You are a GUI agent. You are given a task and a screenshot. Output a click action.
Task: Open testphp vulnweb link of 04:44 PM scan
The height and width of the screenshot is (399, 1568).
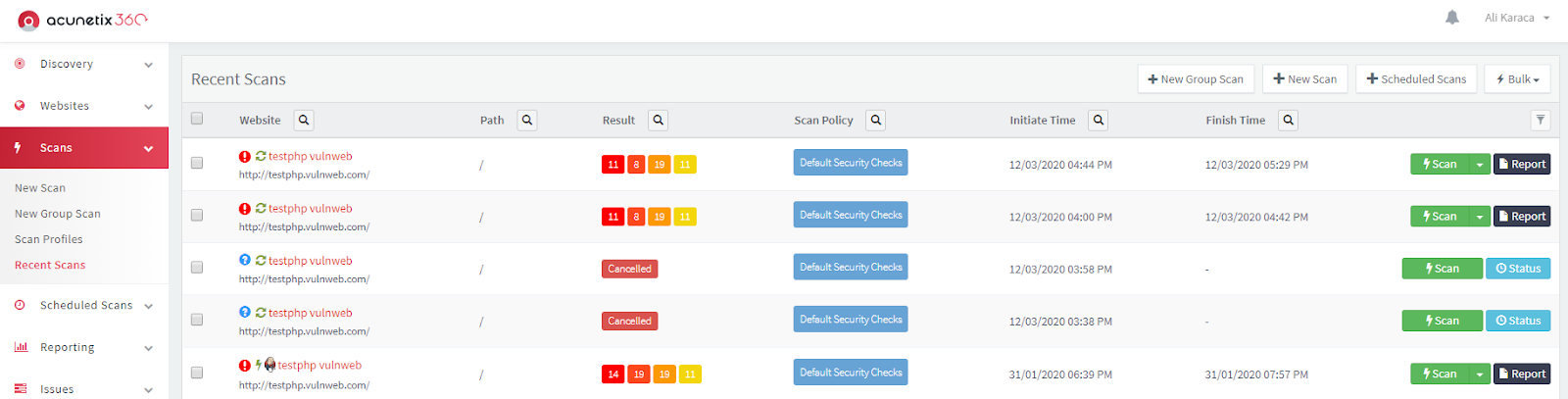311,156
